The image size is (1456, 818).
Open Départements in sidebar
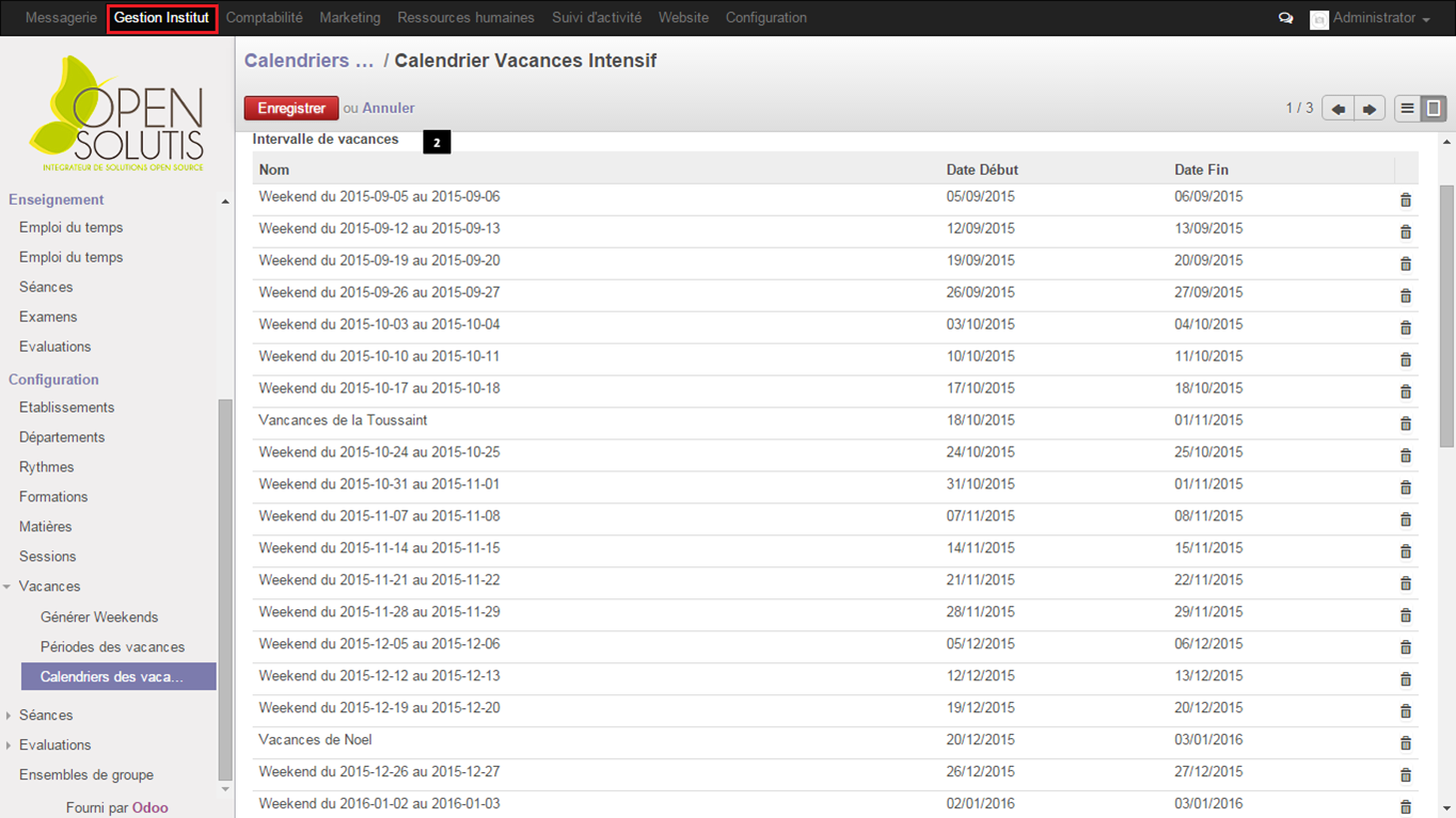tap(62, 437)
